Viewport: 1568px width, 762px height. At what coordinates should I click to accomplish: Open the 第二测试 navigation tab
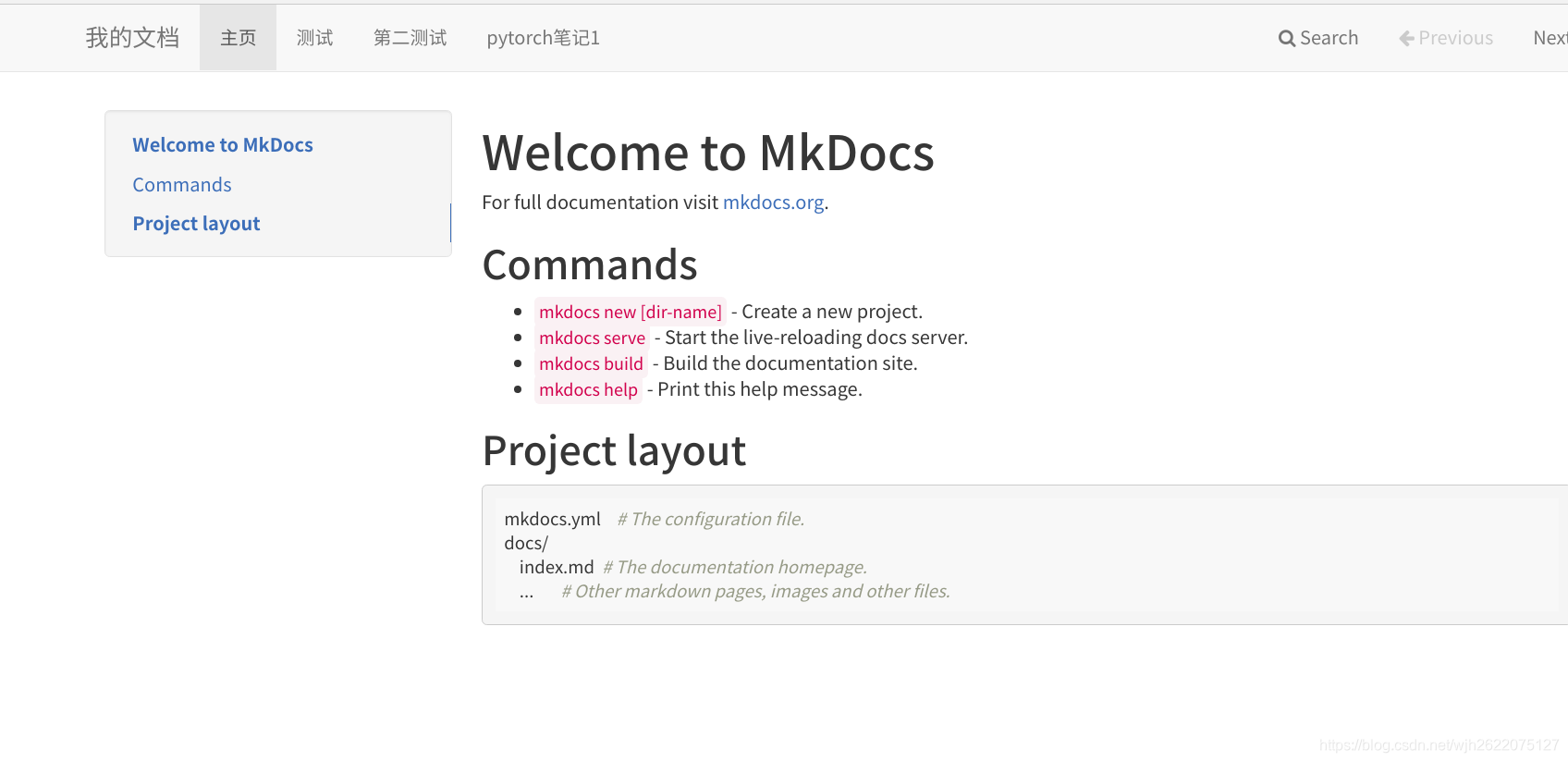(x=410, y=38)
